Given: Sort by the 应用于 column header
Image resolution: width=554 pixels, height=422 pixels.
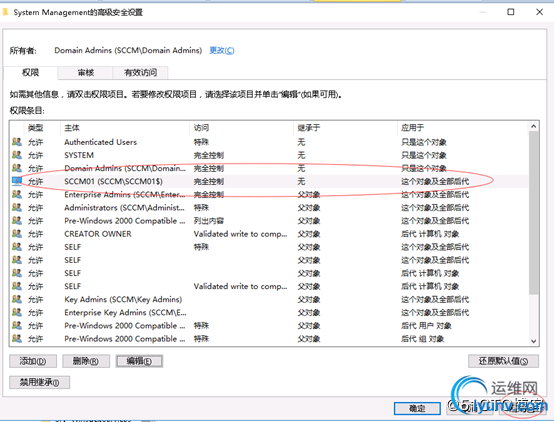Looking at the screenshot, I should tap(463, 128).
